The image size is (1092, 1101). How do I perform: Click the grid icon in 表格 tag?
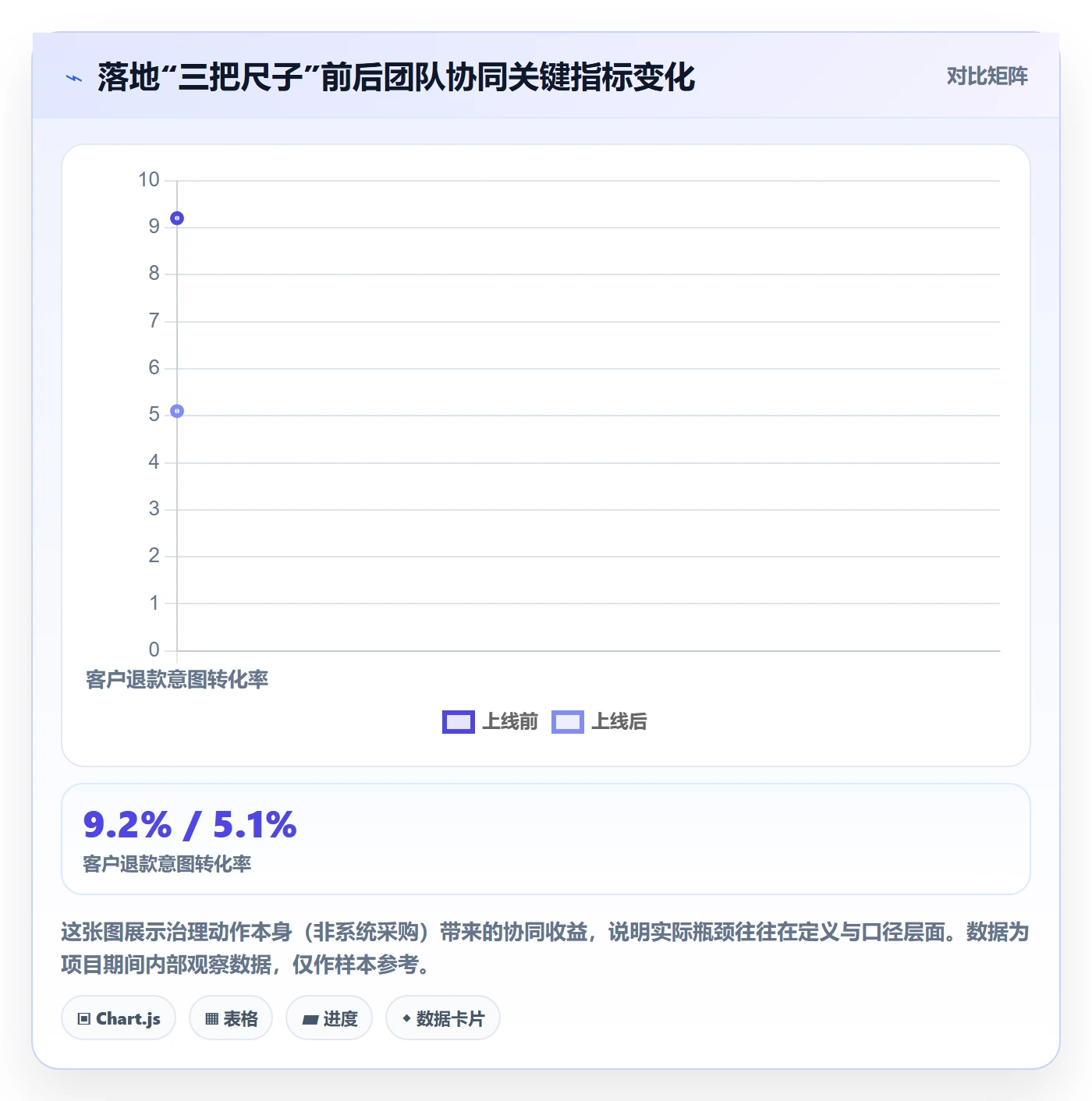click(x=211, y=1019)
